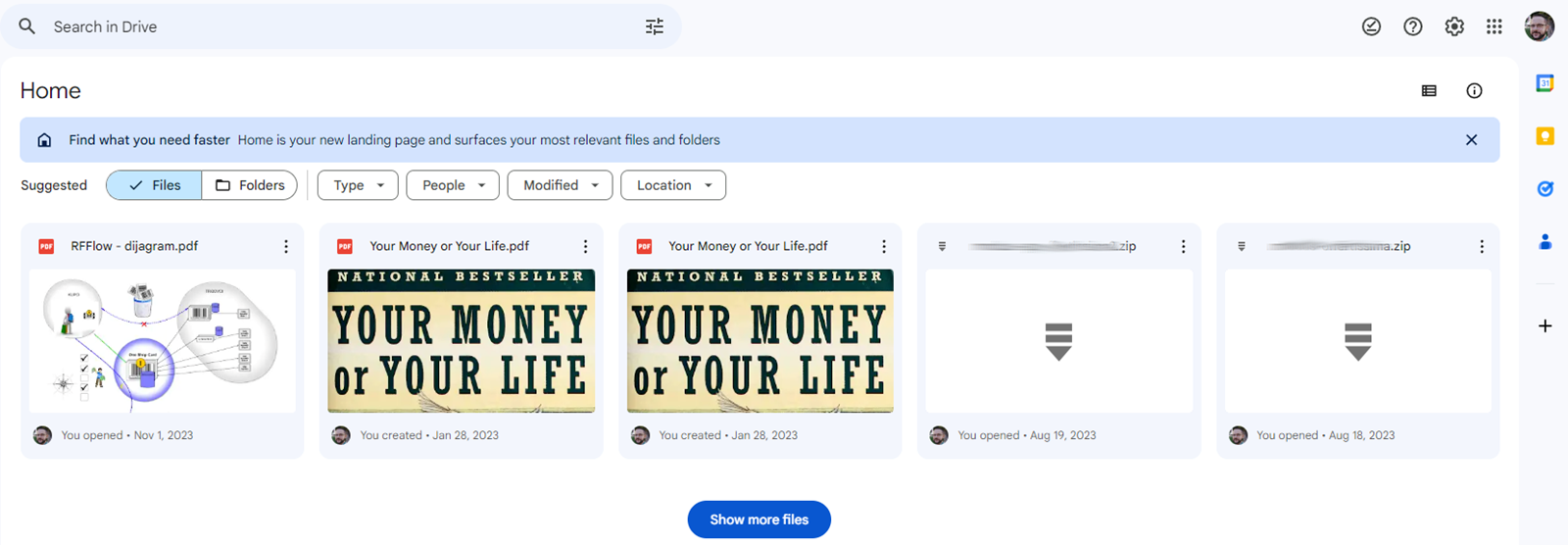
Task: Click Show more files button
Action: [x=759, y=520]
